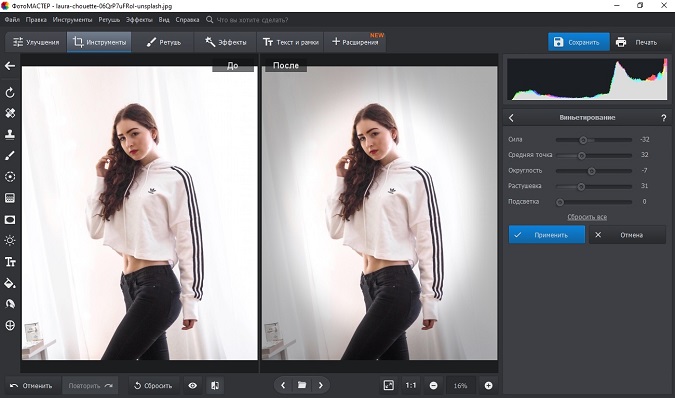The image size is (675, 398).
Task: Open the folder browse icon
Action: coord(302,385)
